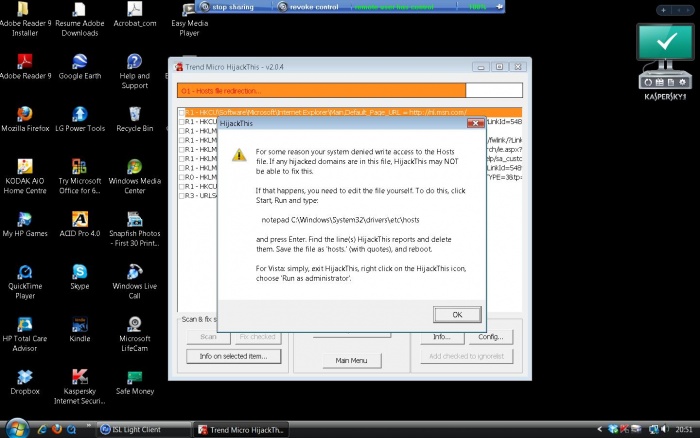Open LG Power Tools desktop icon

pos(80,119)
